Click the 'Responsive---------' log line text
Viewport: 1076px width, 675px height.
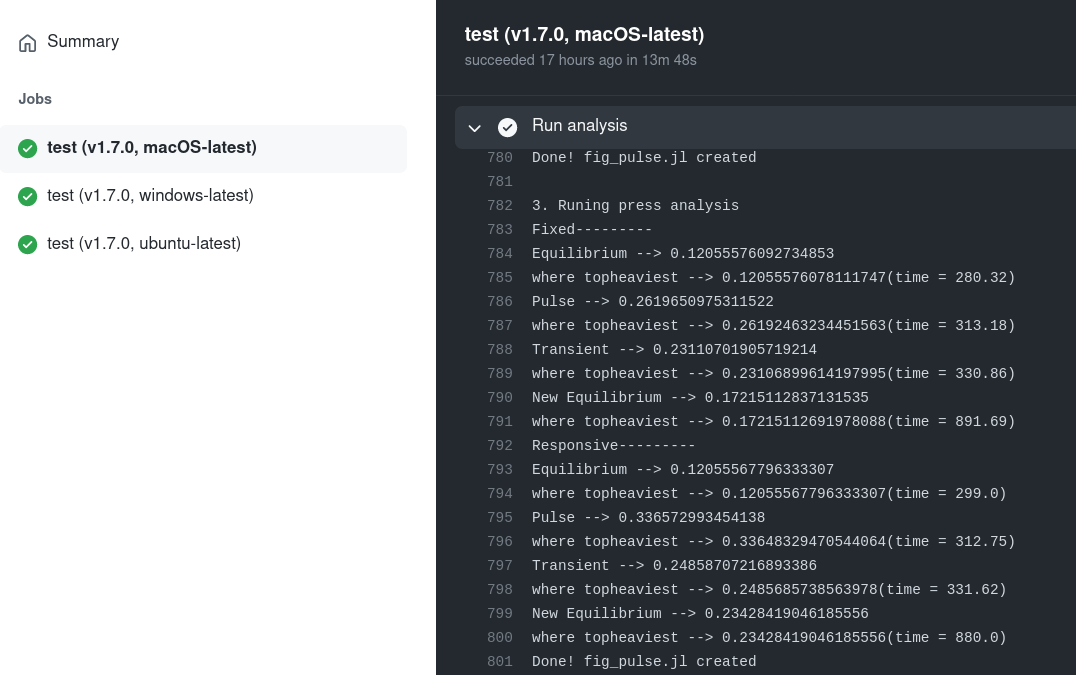pyautogui.click(x=613, y=445)
